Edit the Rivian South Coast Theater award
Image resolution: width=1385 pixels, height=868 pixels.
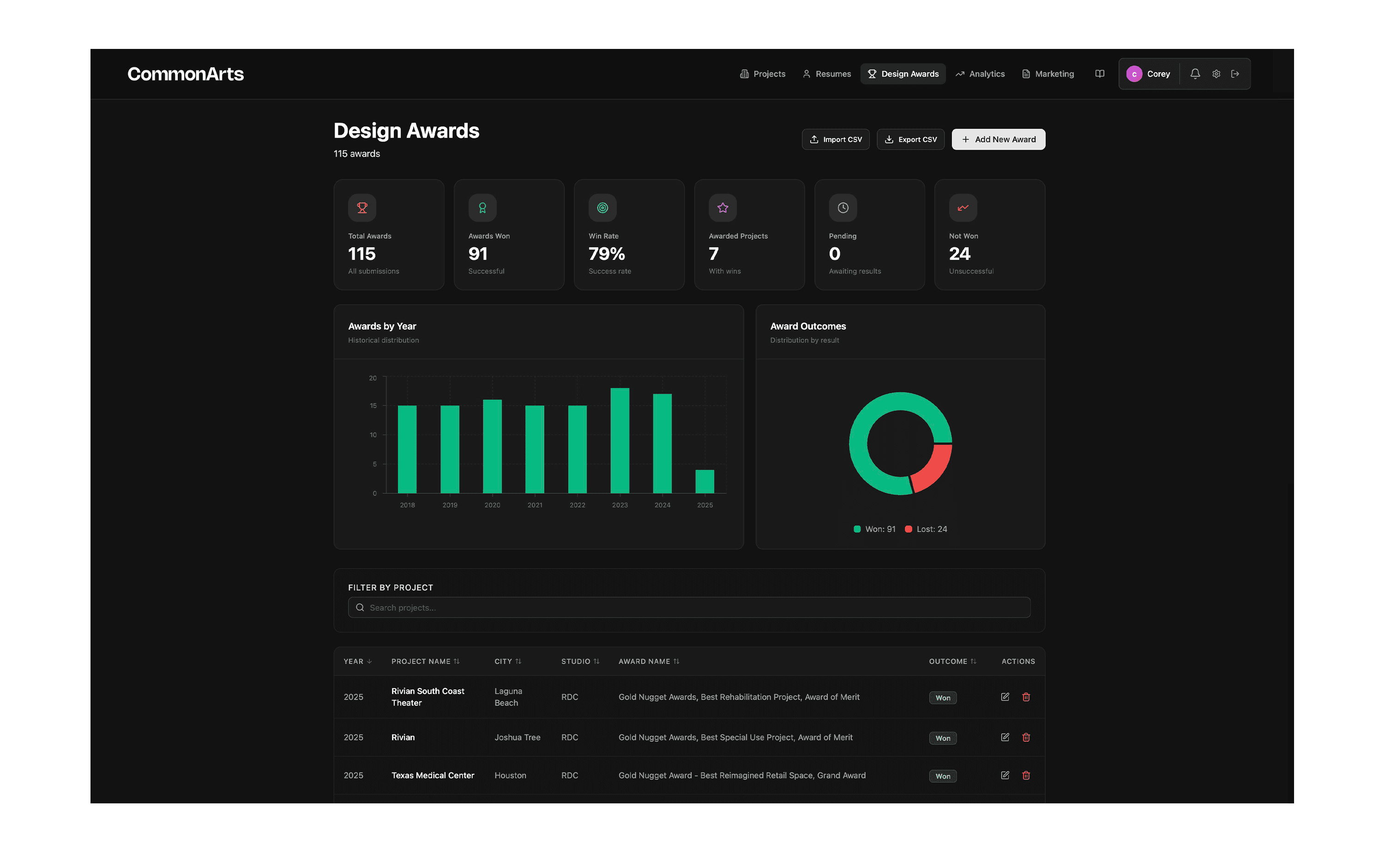pos(1004,697)
